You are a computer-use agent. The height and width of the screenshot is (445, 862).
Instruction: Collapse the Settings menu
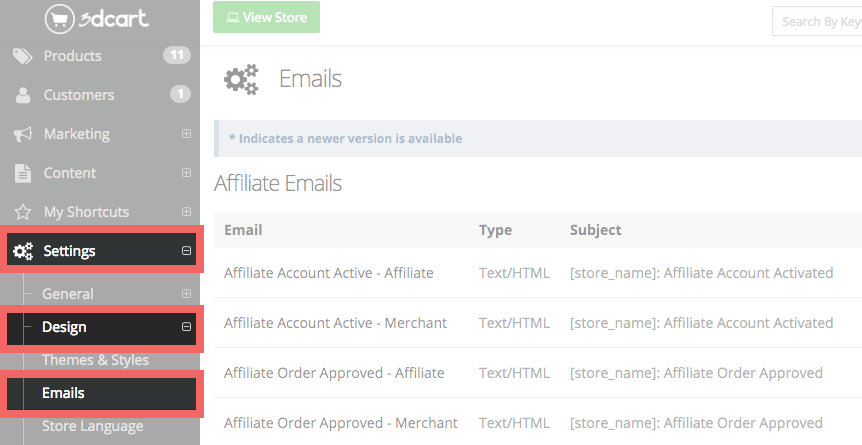tap(186, 251)
